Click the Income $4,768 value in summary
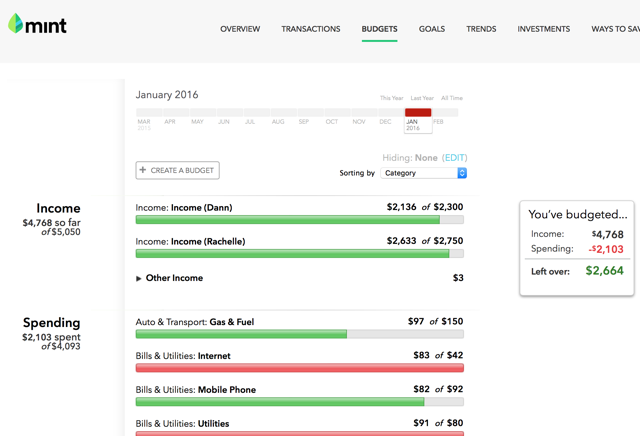Image resolution: width=640 pixels, height=436 pixels. (x=608, y=234)
